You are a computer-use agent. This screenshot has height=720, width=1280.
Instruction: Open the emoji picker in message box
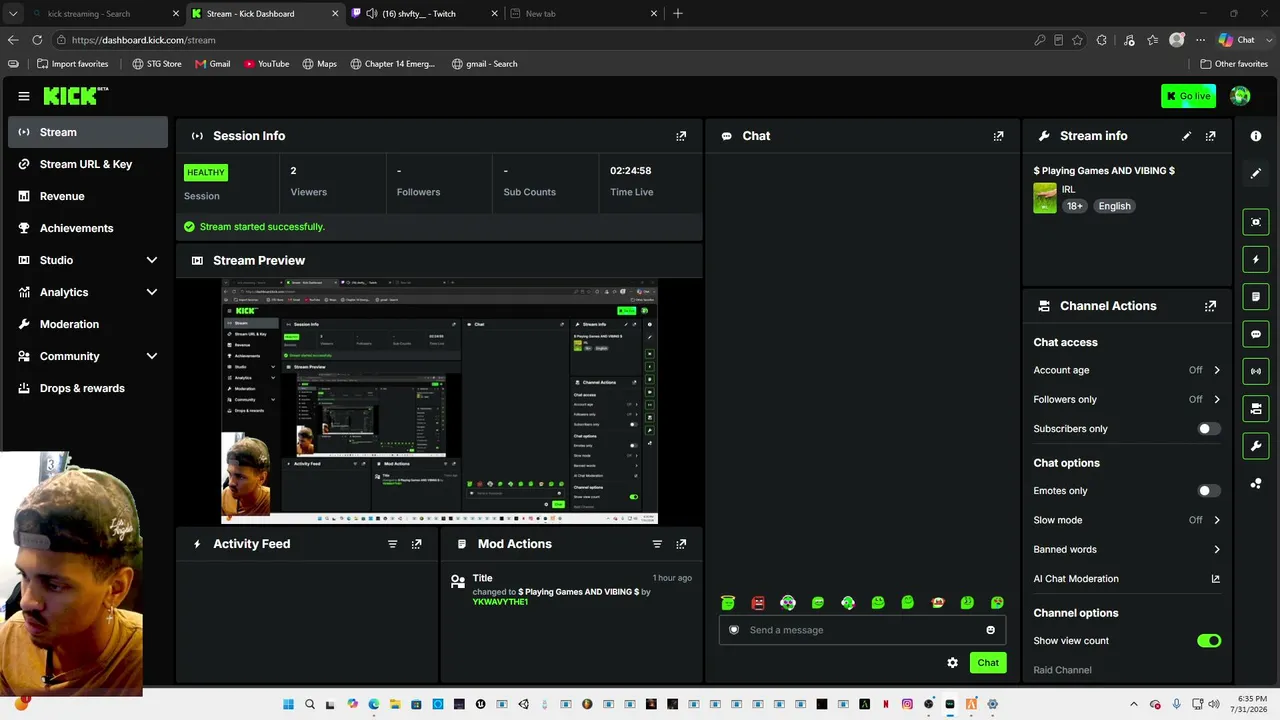(x=991, y=630)
